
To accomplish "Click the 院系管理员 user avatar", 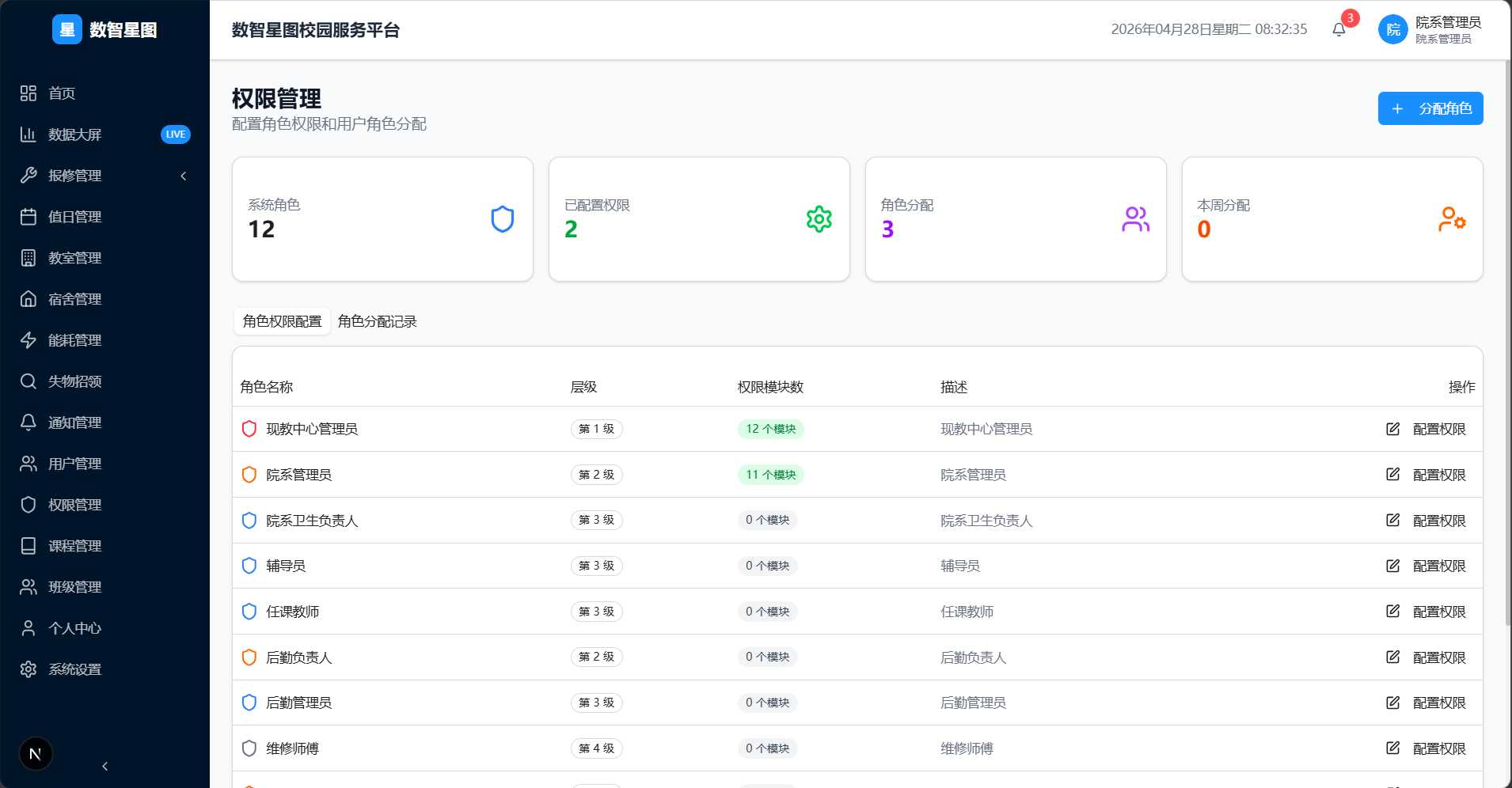I will (1393, 30).
